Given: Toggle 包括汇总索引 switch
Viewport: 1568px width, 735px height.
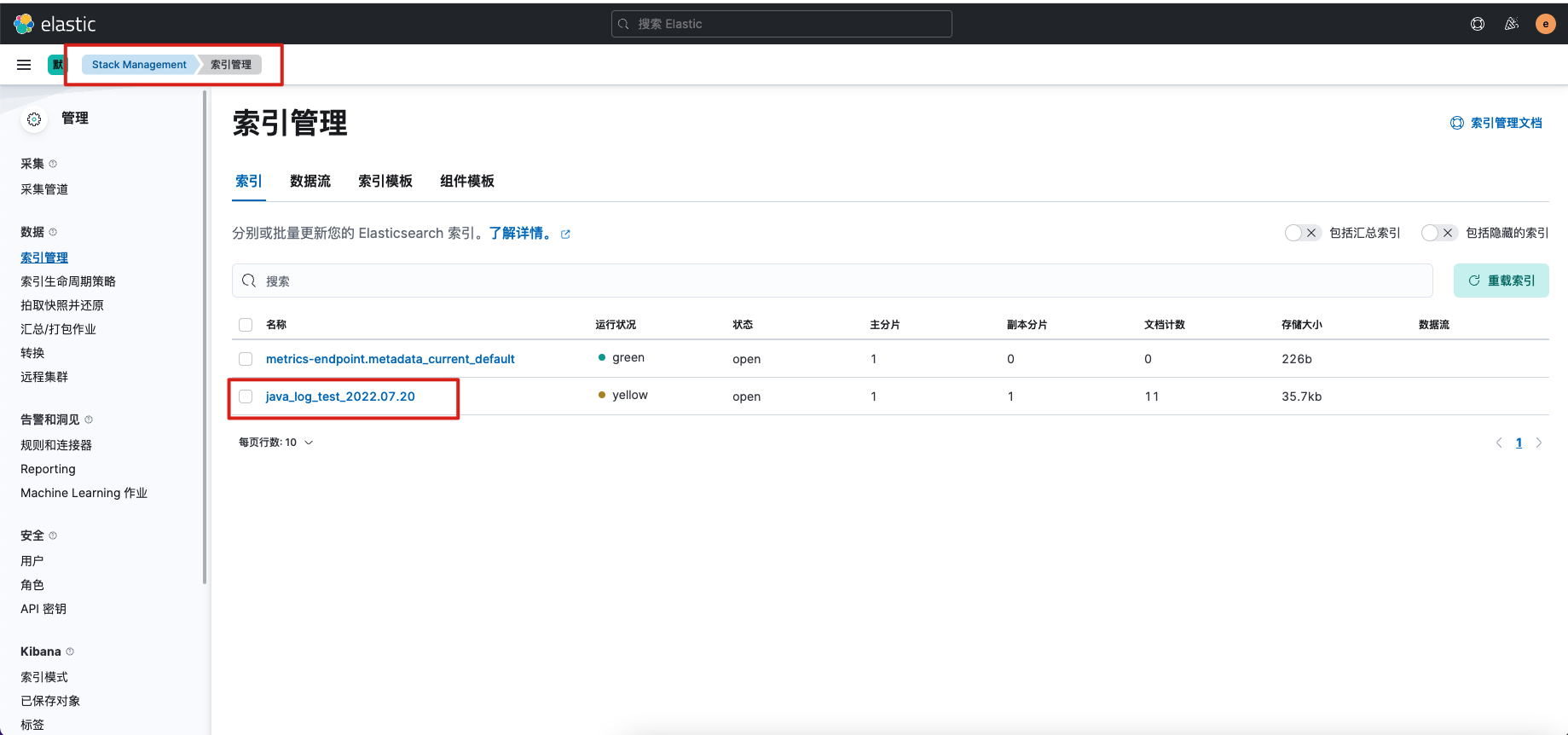Looking at the screenshot, I should click(1303, 233).
